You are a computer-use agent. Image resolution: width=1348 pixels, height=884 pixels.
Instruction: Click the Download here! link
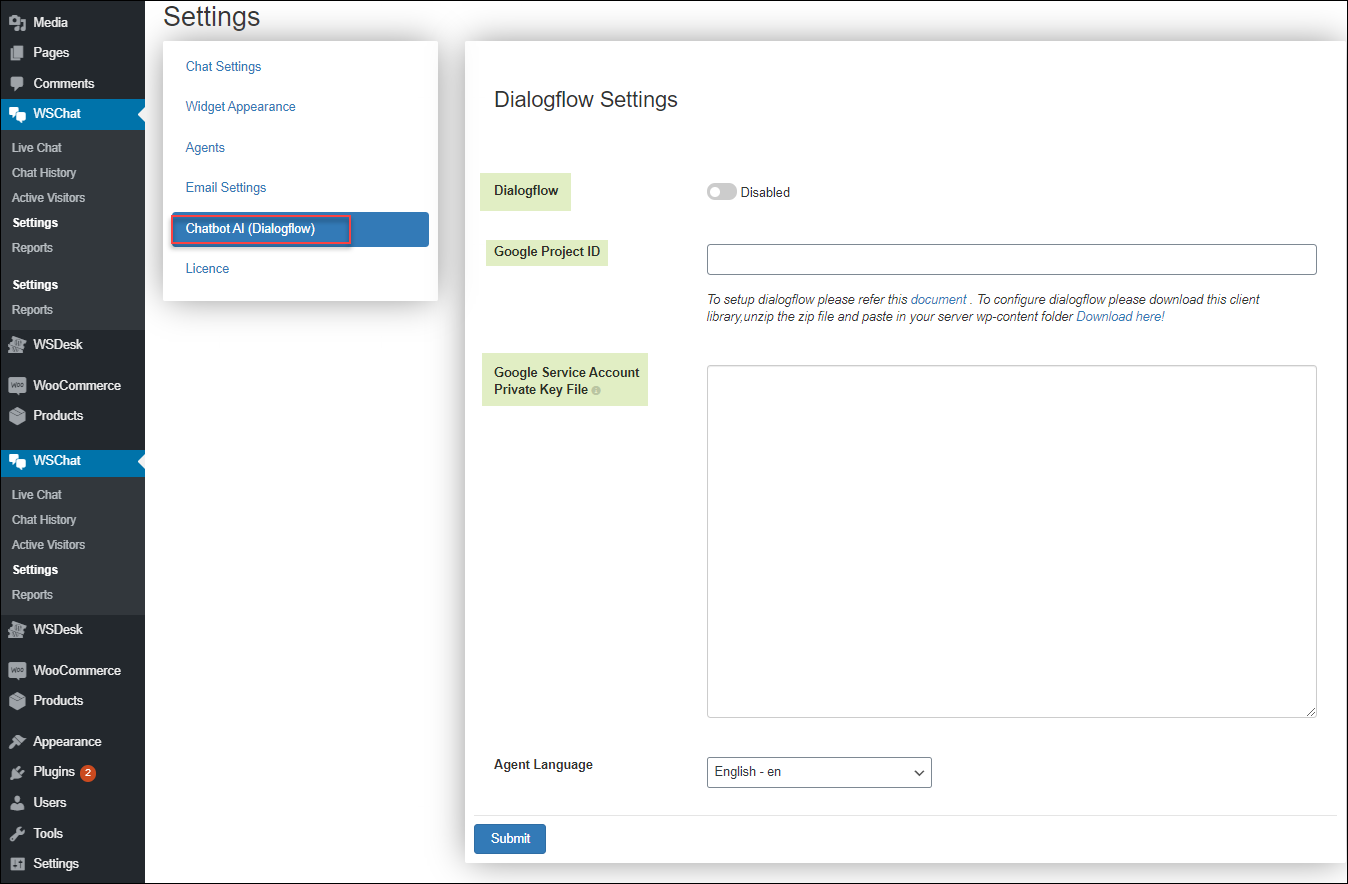pos(1120,316)
